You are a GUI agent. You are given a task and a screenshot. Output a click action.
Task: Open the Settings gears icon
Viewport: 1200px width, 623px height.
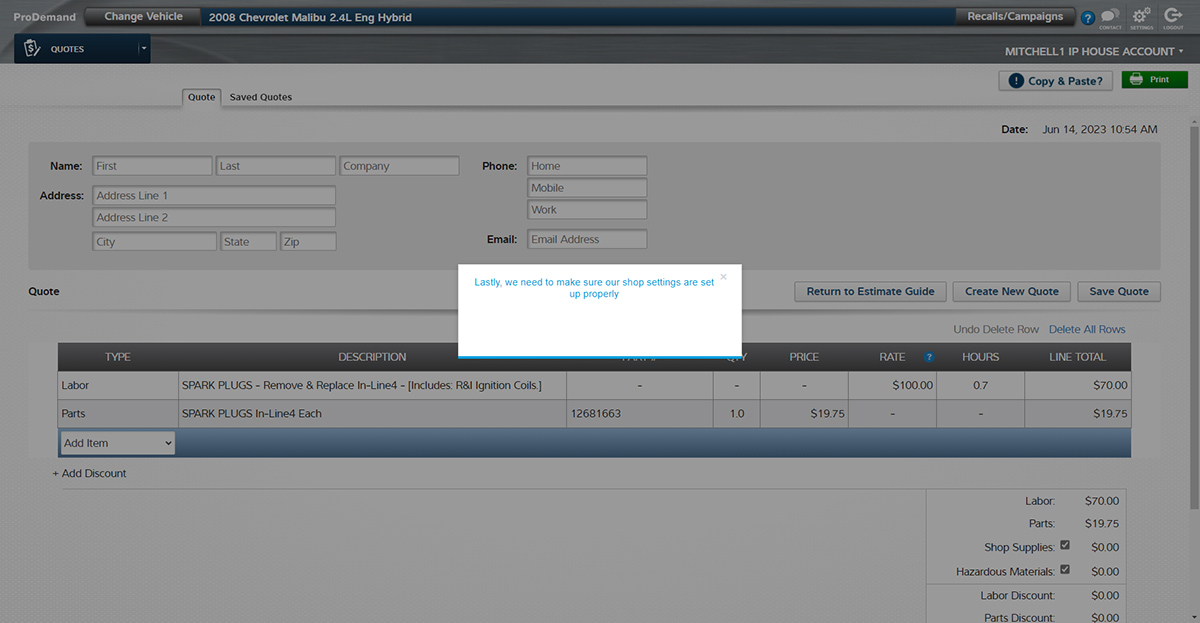(x=1141, y=17)
